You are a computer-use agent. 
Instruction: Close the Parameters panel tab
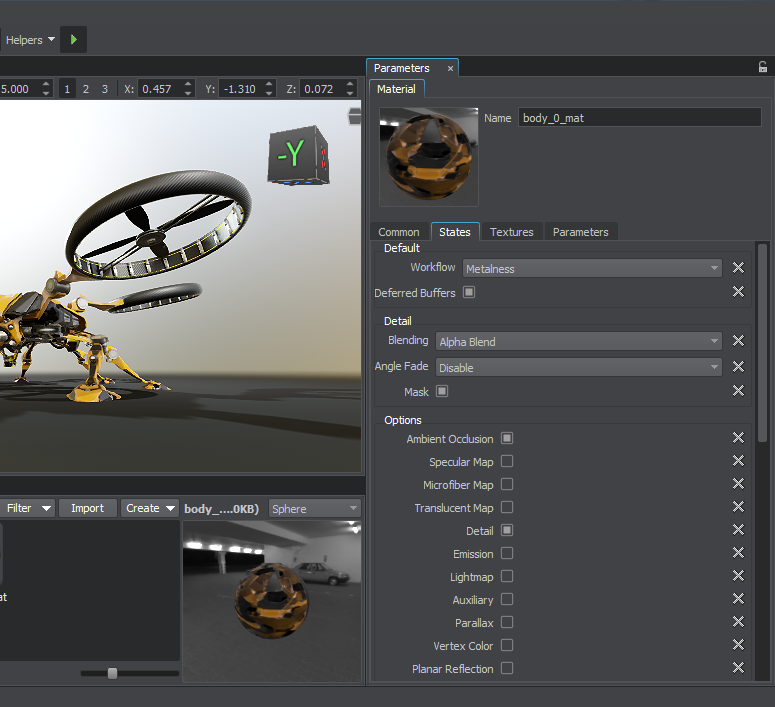(x=450, y=68)
